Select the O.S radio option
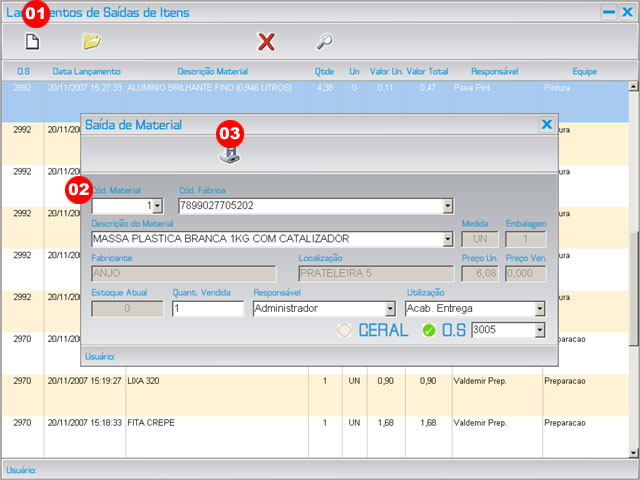The height and width of the screenshot is (480, 640). point(429,330)
